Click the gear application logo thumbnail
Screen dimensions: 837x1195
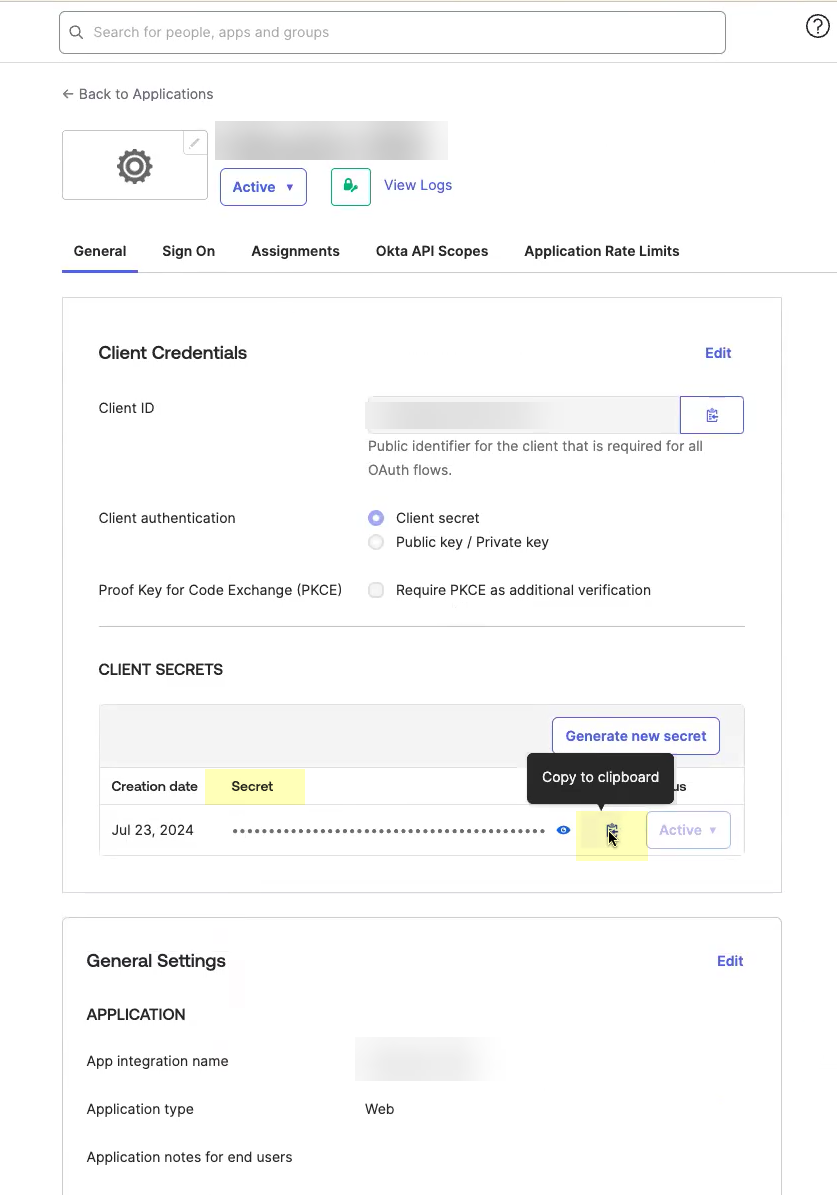point(134,166)
